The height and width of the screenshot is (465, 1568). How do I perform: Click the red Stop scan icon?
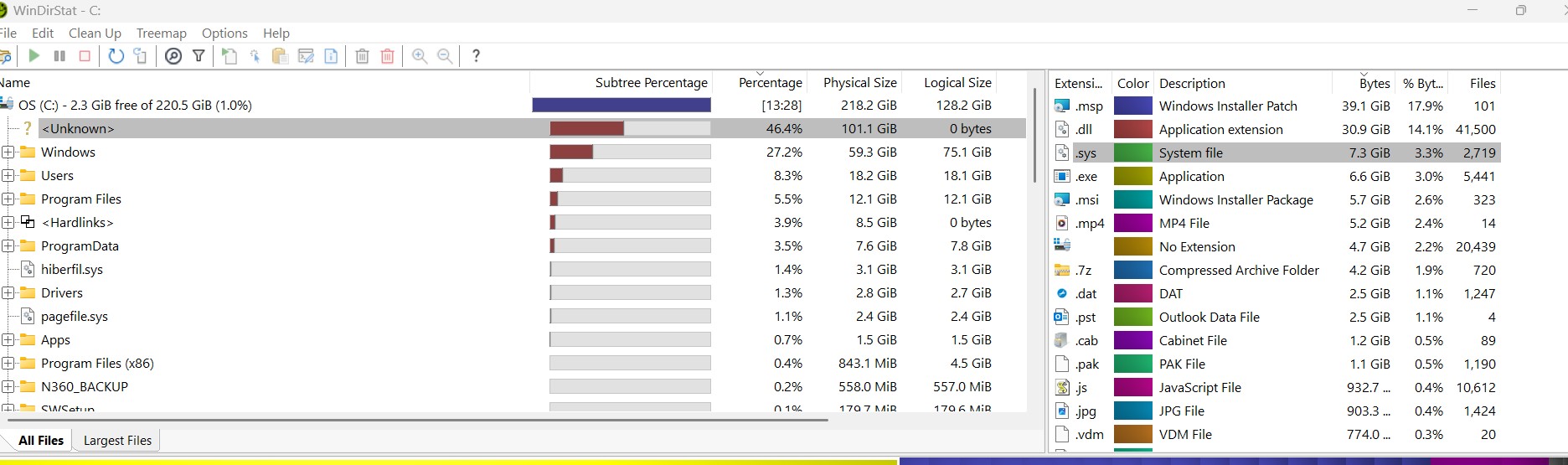pos(85,56)
